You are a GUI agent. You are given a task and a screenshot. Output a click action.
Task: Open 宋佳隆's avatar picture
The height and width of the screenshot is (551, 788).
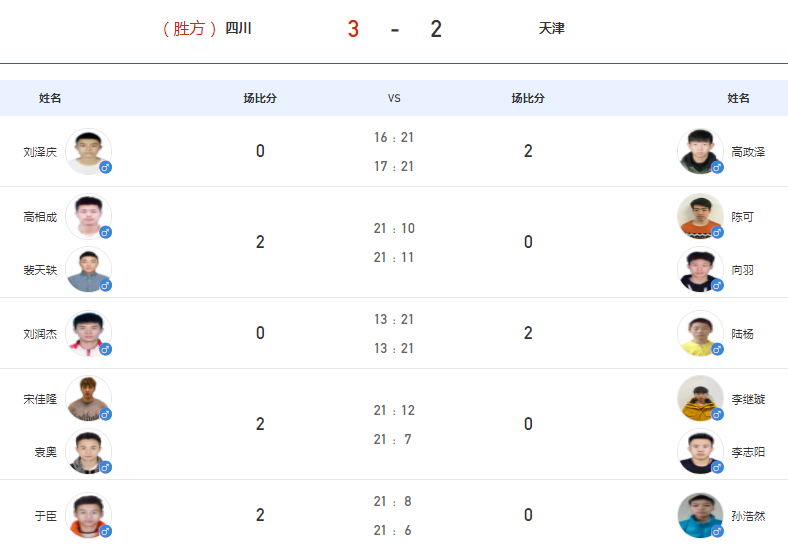pyautogui.click(x=88, y=399)
